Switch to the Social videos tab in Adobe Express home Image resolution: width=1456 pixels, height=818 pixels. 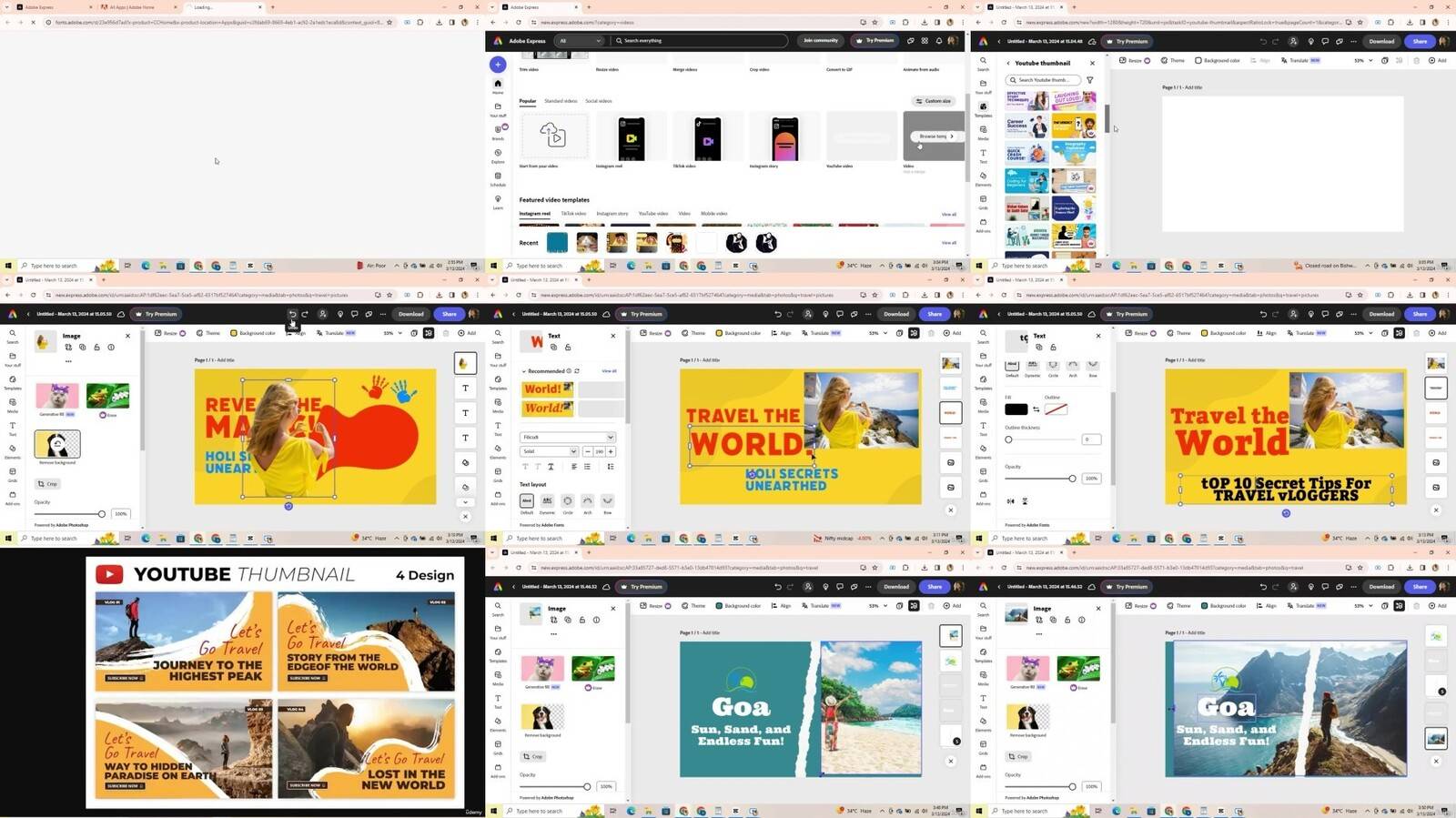tap(598, 101)
